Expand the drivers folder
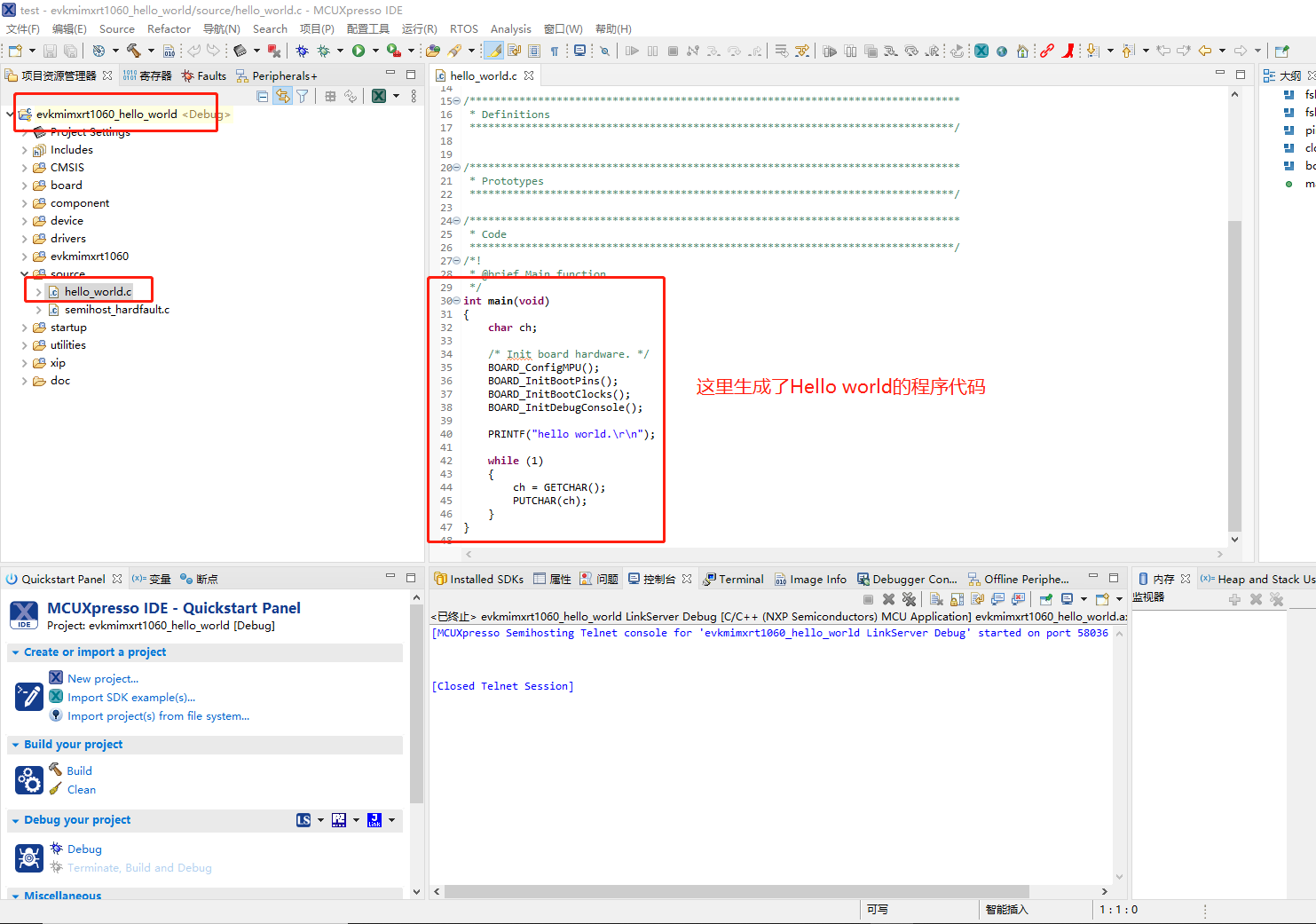This screenshot has height=924, width=1316. [24, 239]
